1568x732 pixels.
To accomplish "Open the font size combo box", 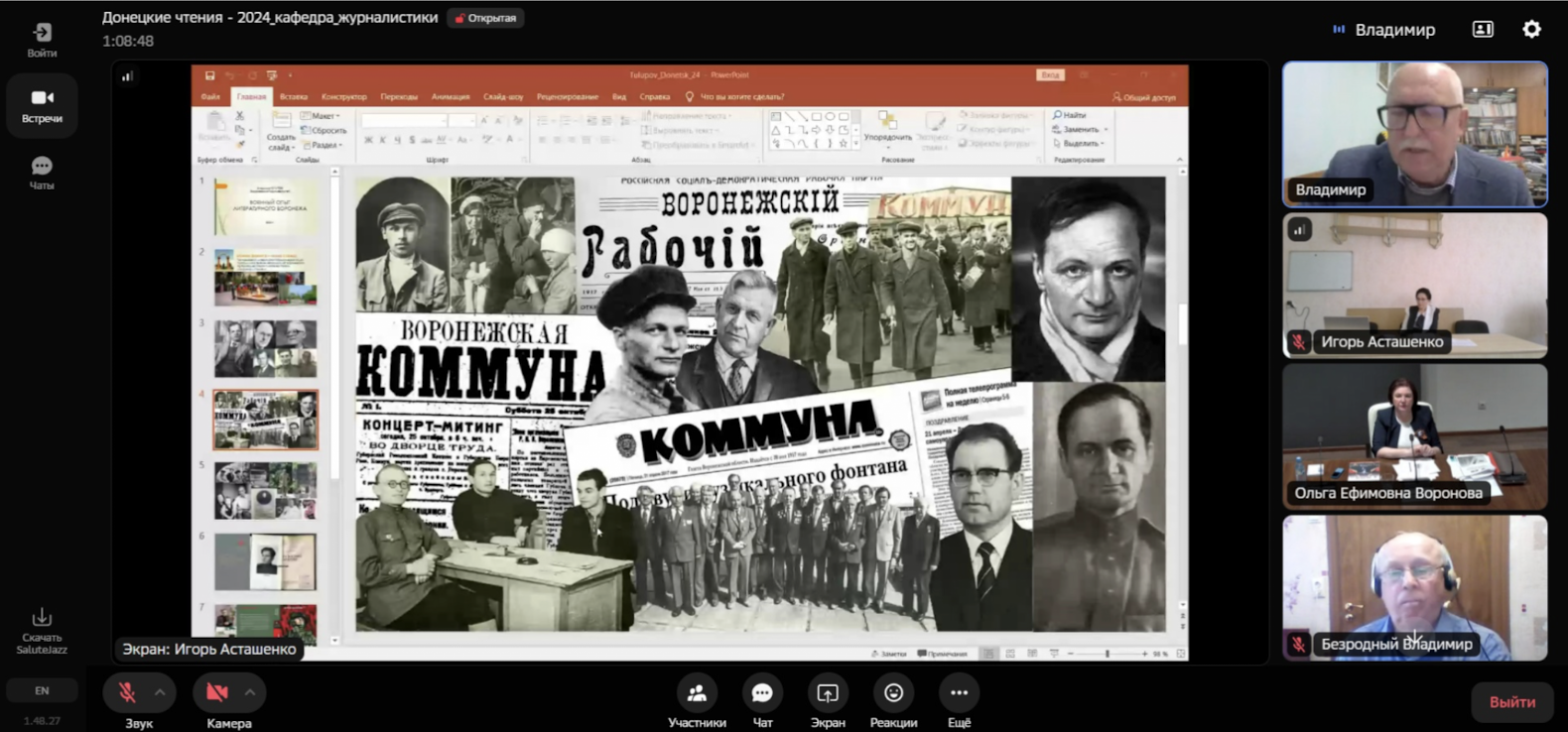I will (461, 121).
